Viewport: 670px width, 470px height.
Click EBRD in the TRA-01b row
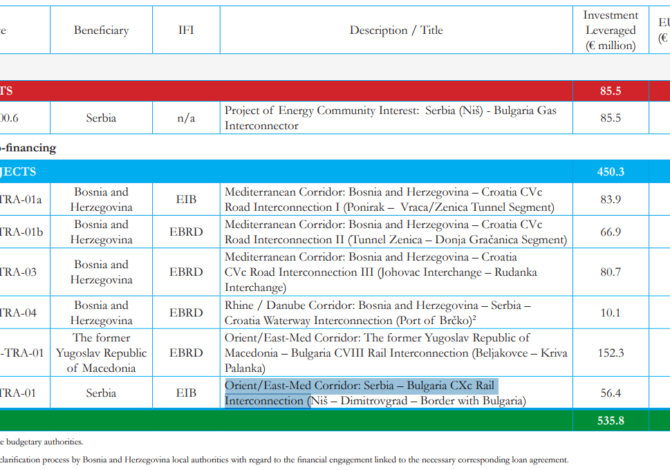(x=186, y=232)
